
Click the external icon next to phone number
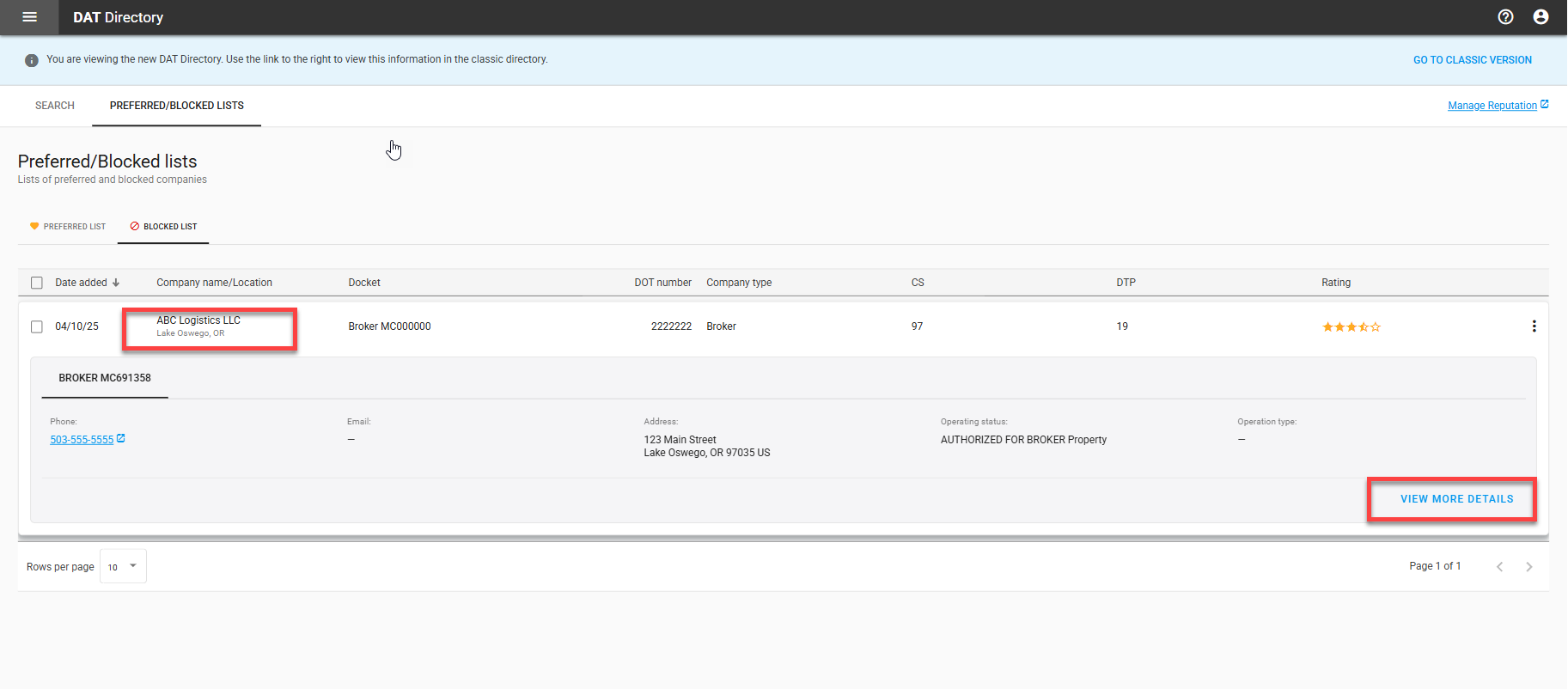pos(121,438)
